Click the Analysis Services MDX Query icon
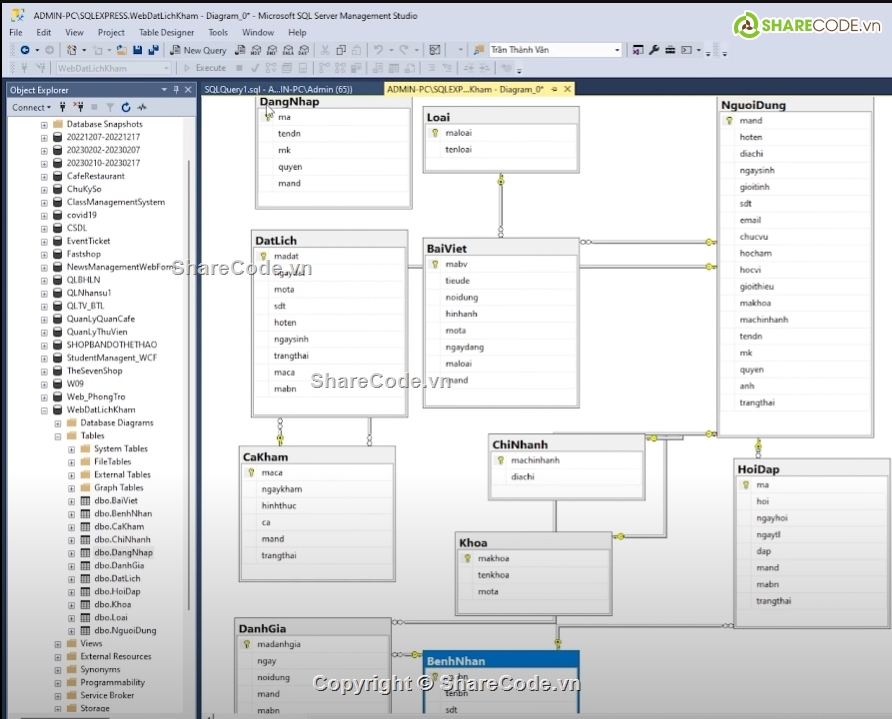This screenshot has width=892, height=719. [x=257, y=50]
